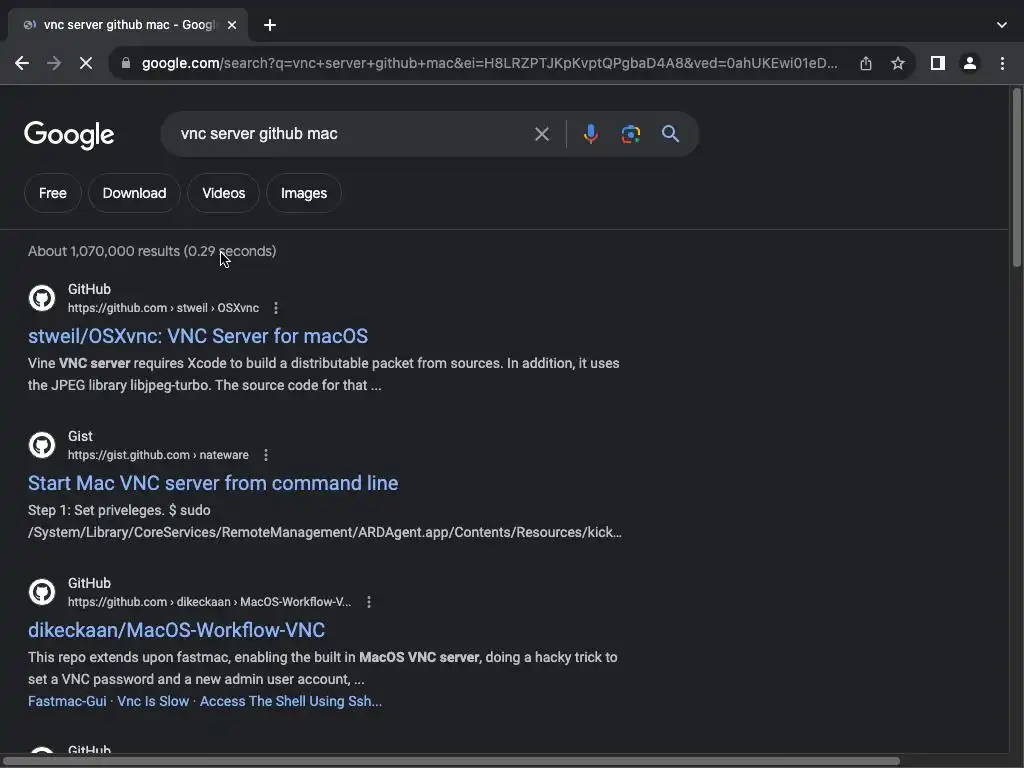Open 'Start Mac VNC server from command line'
This screenshot has height=768, width=1024.
[x=213, y=483]
